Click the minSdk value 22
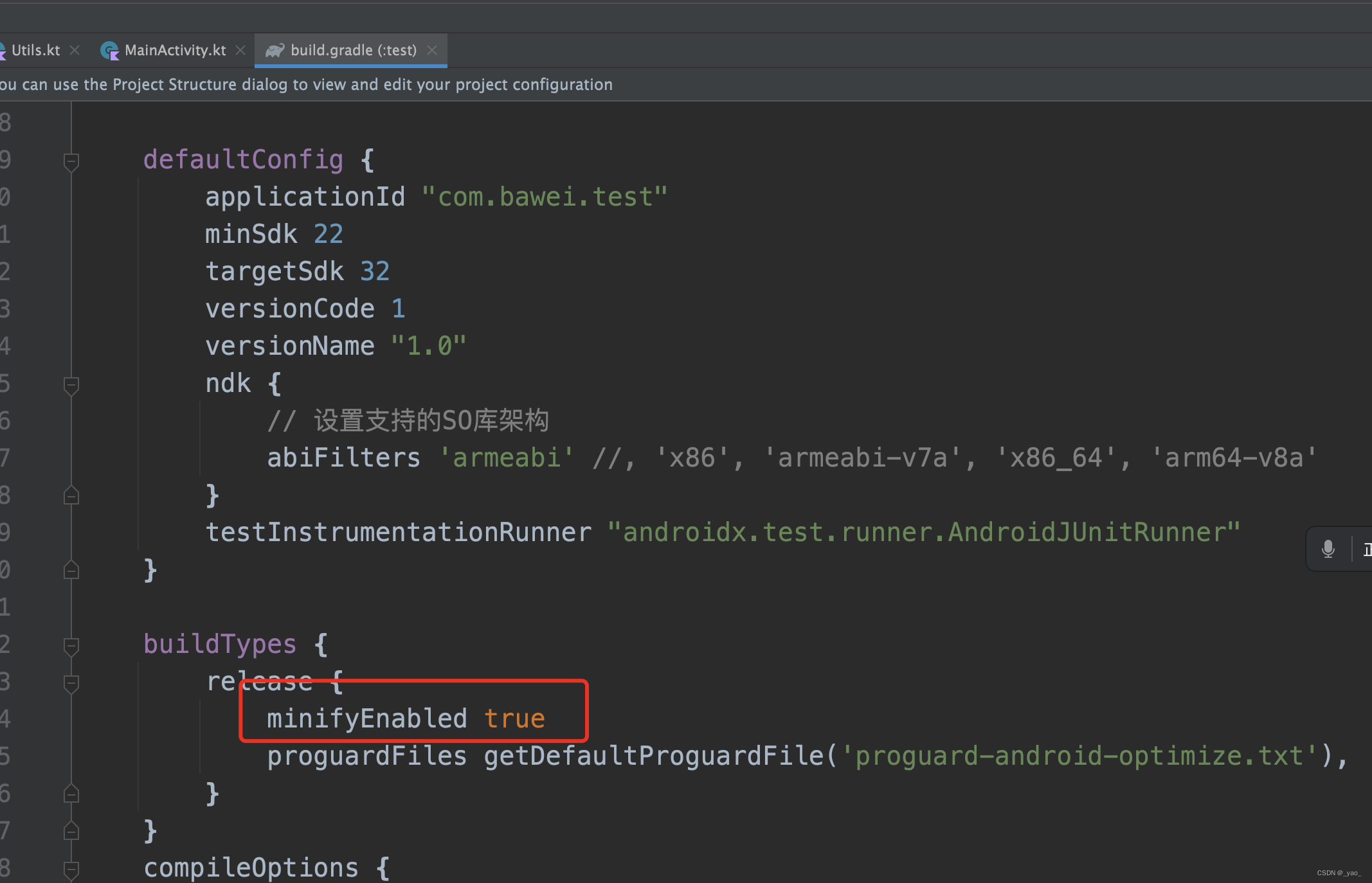The image size is (1372, 883). pyautogui.click(x=329, y=234)
